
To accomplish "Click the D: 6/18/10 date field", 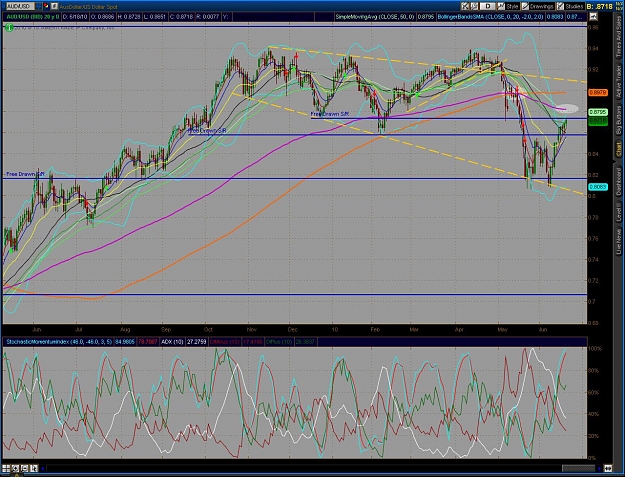I will pos(75,17).
